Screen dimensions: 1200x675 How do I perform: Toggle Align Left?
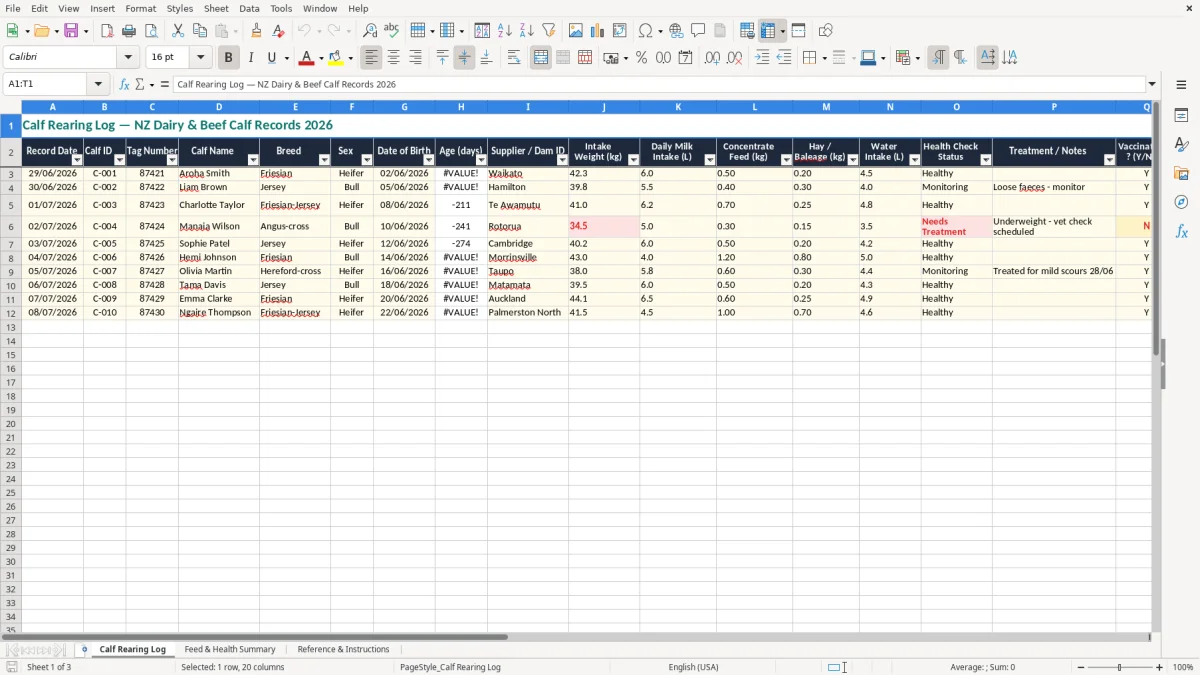[x=372, y=58]
